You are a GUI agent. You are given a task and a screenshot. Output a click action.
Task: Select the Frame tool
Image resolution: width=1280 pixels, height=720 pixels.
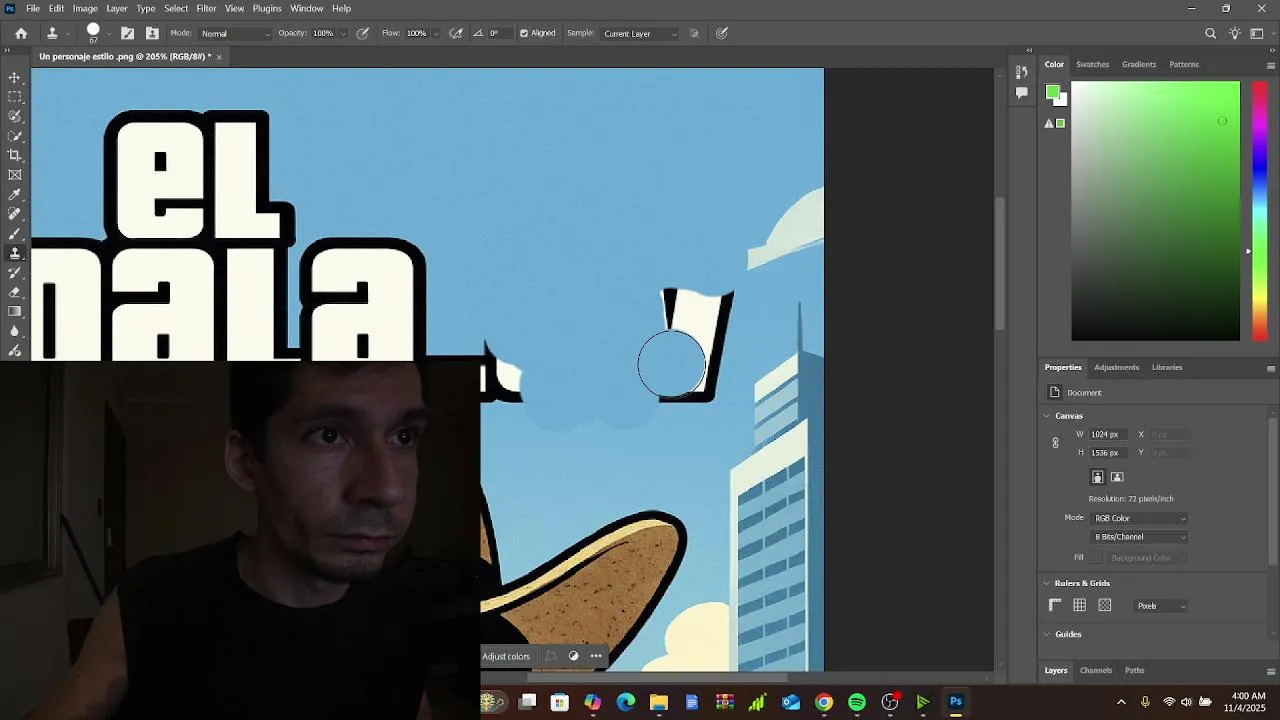[15, 175]
